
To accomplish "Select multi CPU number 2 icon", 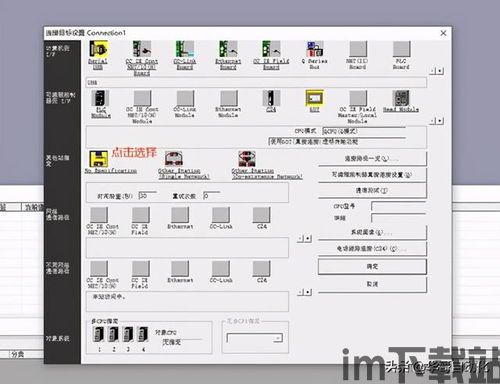I will click(x=113, y=334).
